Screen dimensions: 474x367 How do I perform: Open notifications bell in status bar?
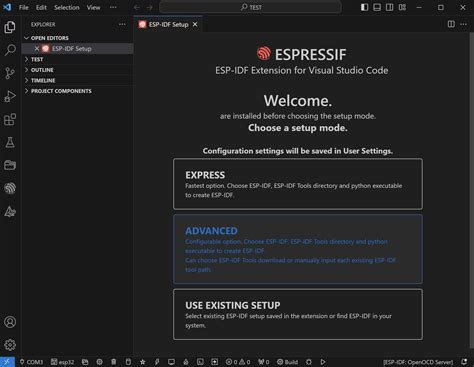pos(464,362)
